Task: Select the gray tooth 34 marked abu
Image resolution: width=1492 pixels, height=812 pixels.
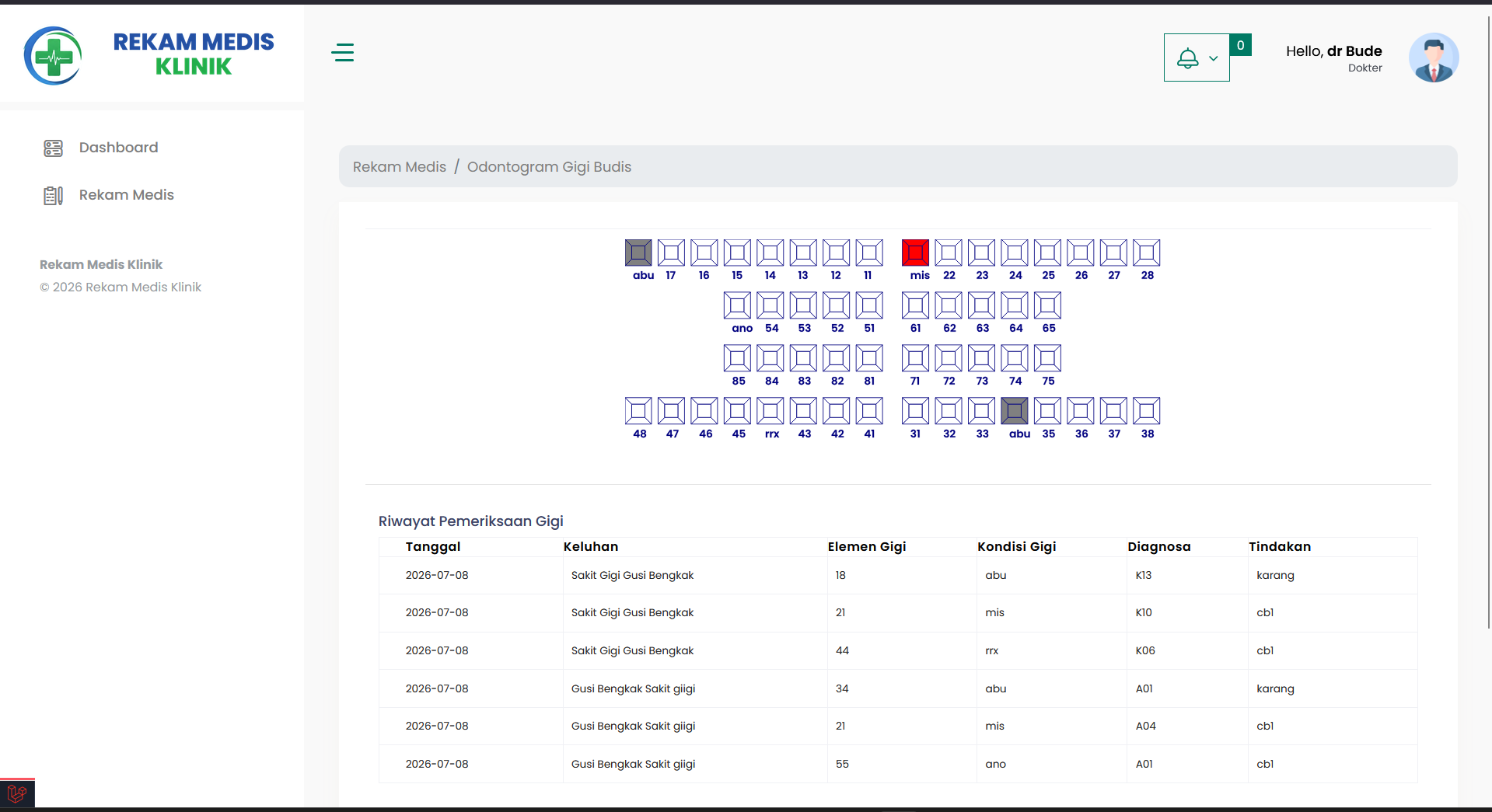Action: point(1014,411)
